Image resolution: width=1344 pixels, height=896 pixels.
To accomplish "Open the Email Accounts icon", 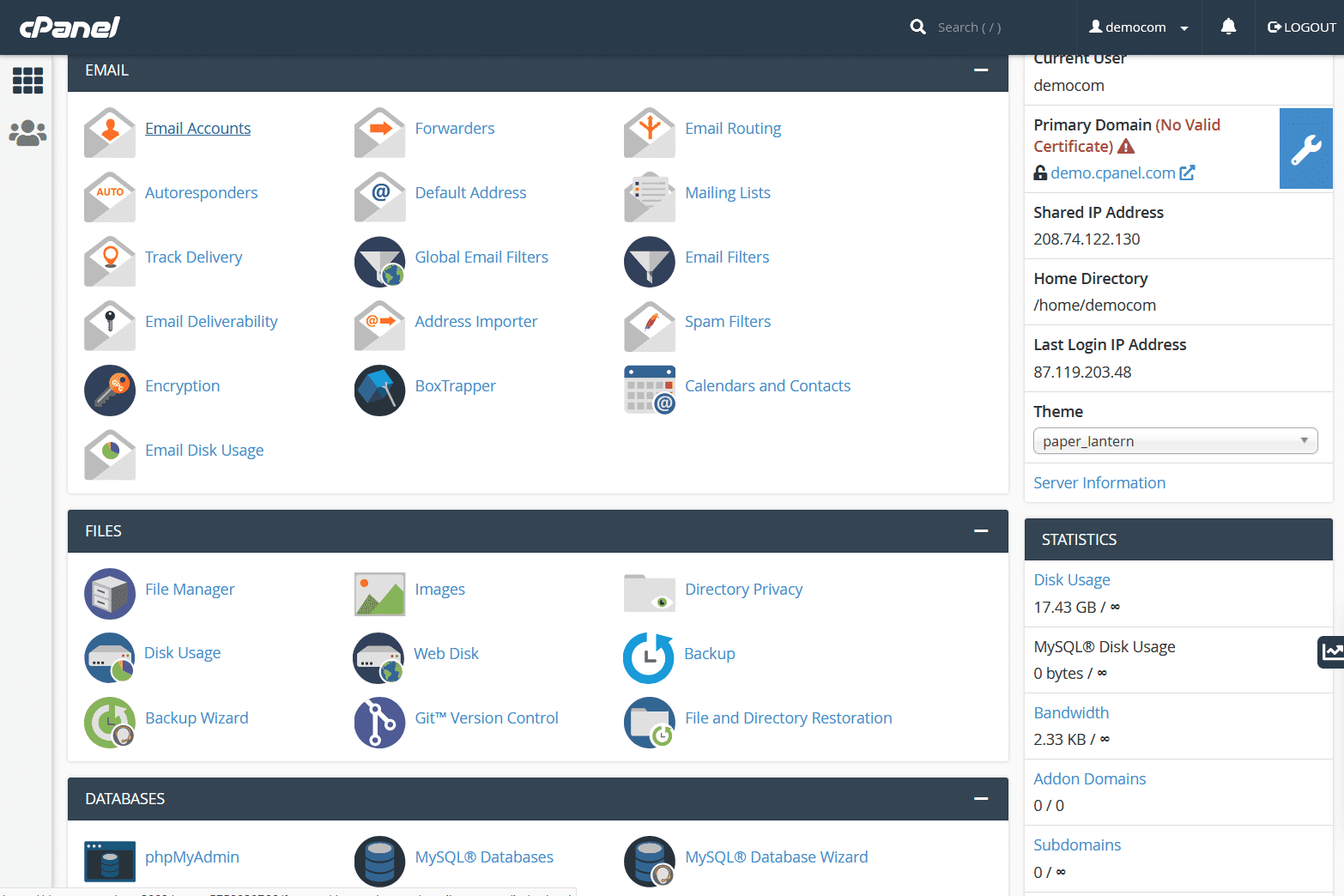I will click(109, 133).
